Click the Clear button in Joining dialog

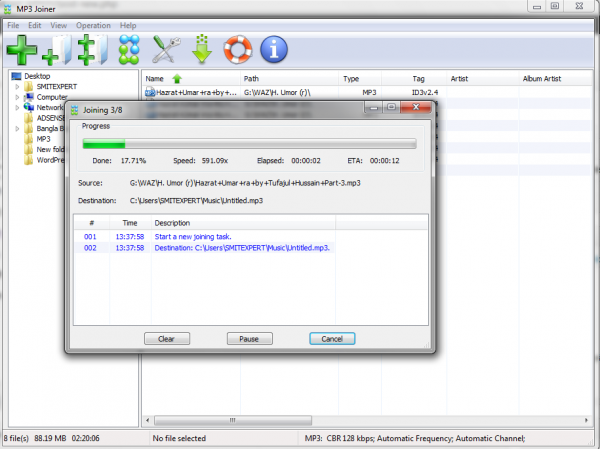(167, 339)
